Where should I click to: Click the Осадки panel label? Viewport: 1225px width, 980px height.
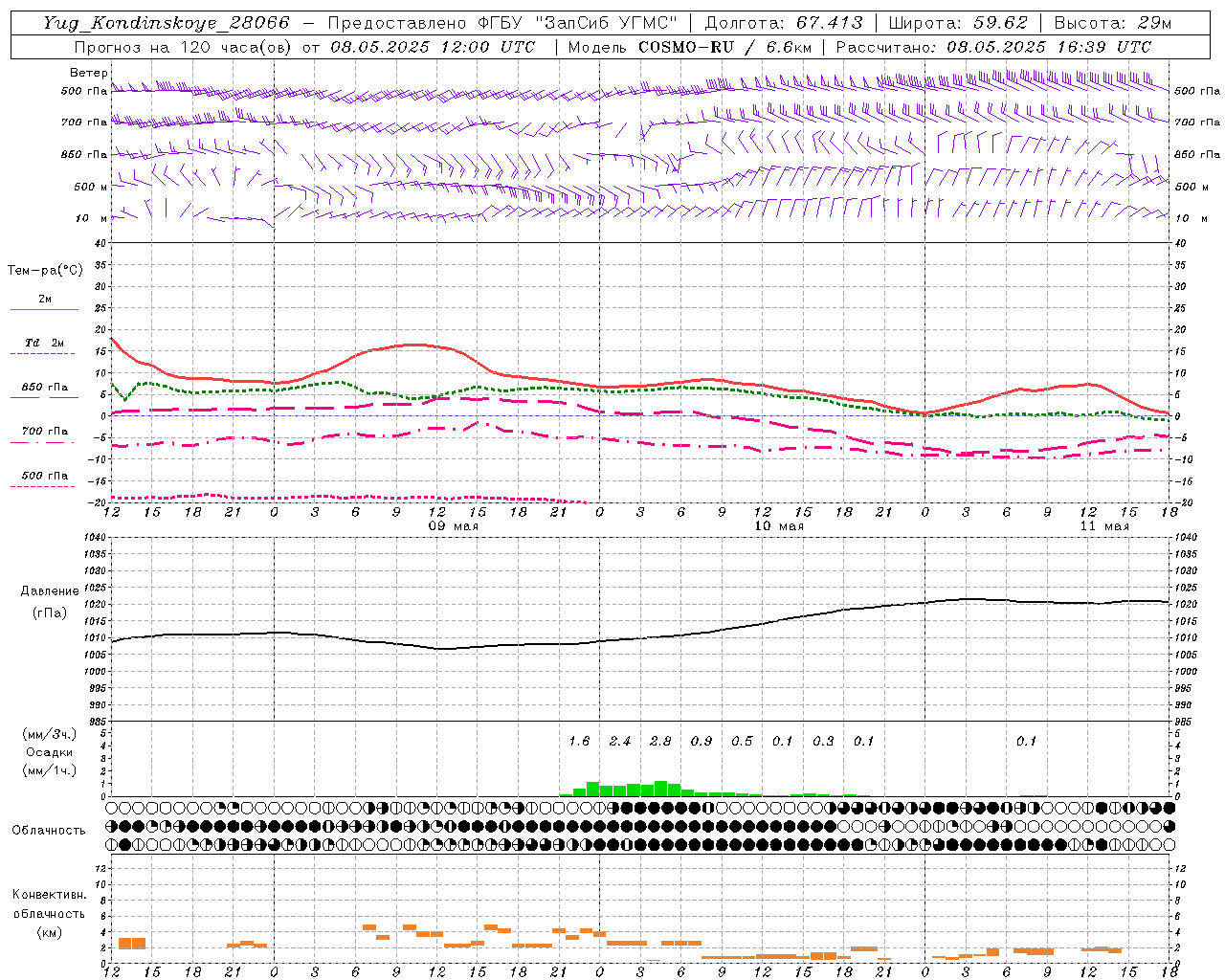click(50, 752)
